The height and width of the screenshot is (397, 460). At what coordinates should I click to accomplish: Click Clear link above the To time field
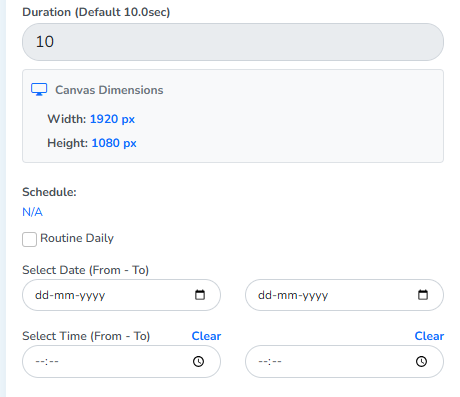(x=429, y=336)
